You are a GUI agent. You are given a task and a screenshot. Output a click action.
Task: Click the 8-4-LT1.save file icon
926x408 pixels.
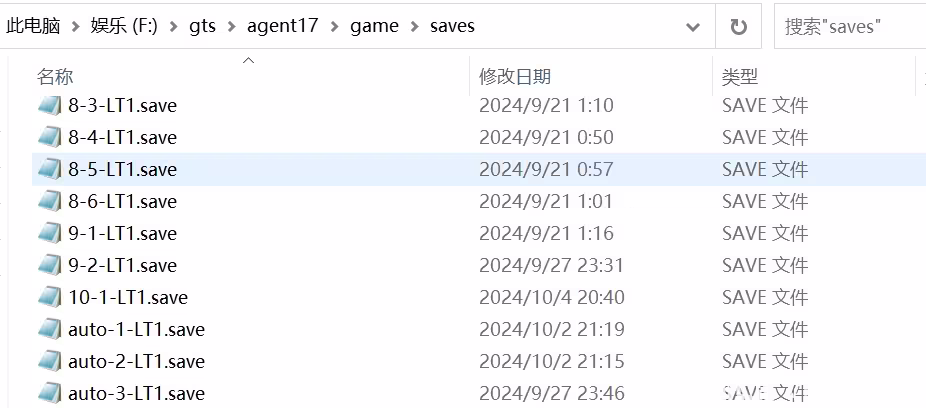[x=50, y=138]
